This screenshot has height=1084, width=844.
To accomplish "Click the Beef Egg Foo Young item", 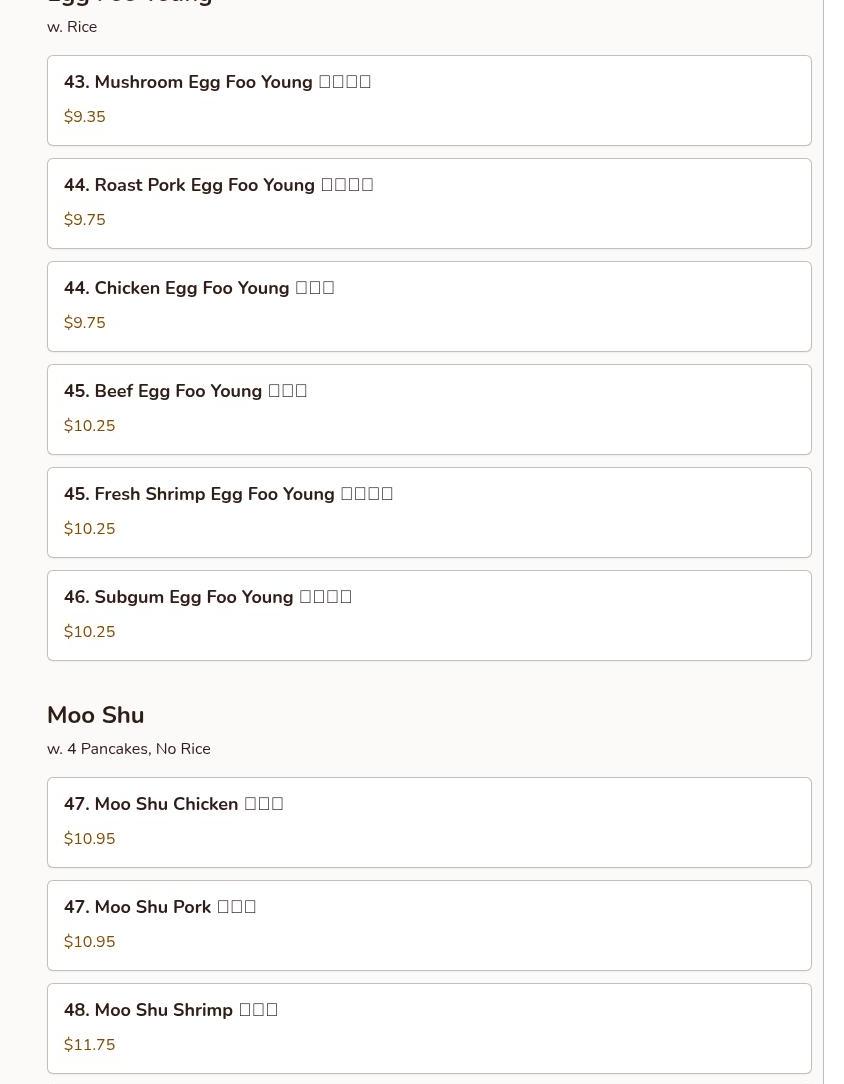I will 429,409.
